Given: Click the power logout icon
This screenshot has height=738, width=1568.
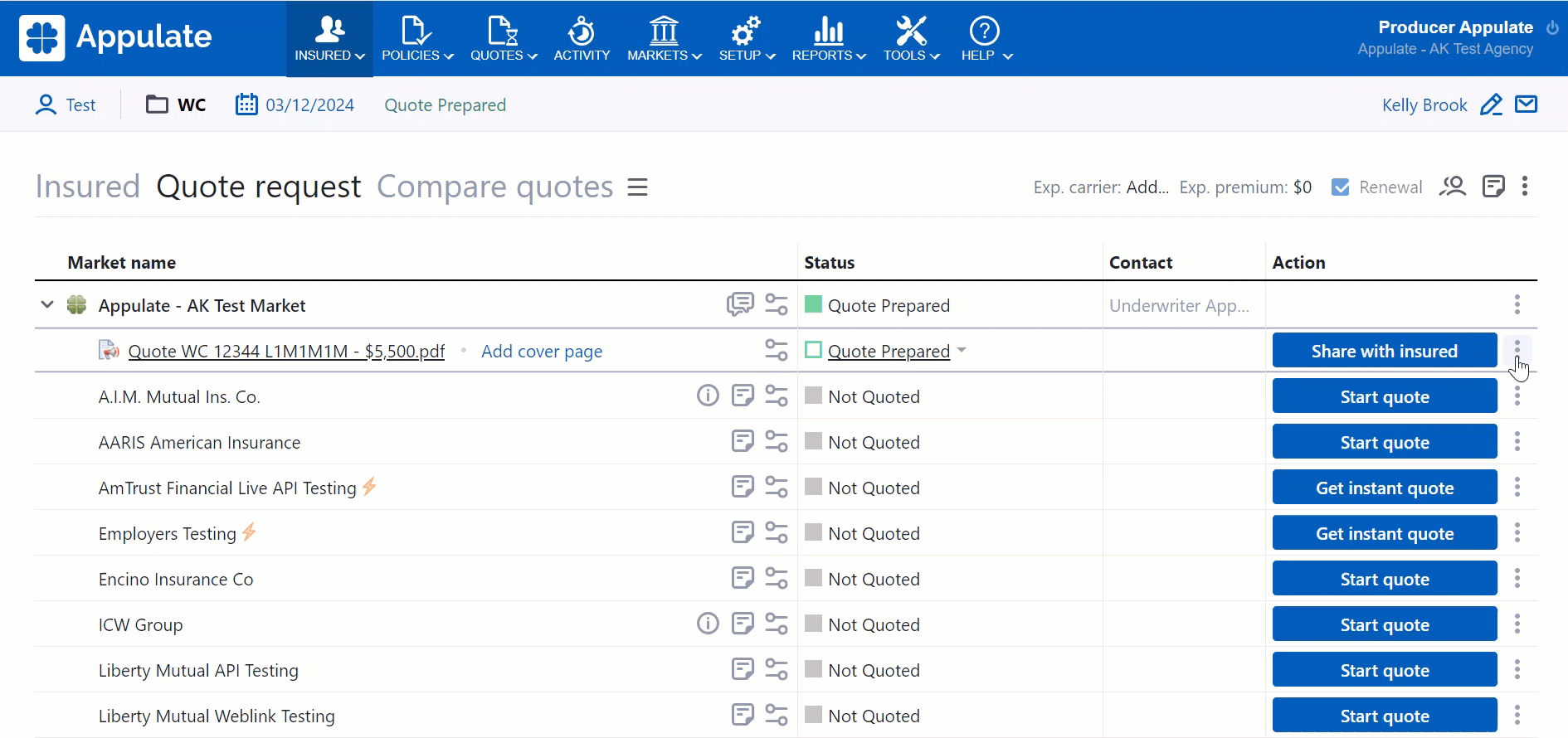Looking at the screenshot, I should coord(1552,27).
